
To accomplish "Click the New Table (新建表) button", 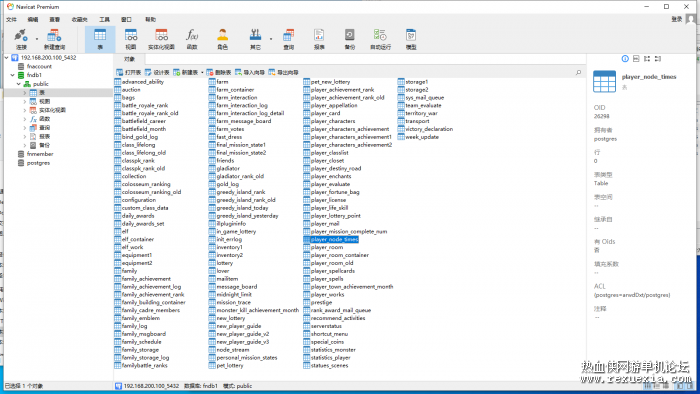I will point(186,72).
